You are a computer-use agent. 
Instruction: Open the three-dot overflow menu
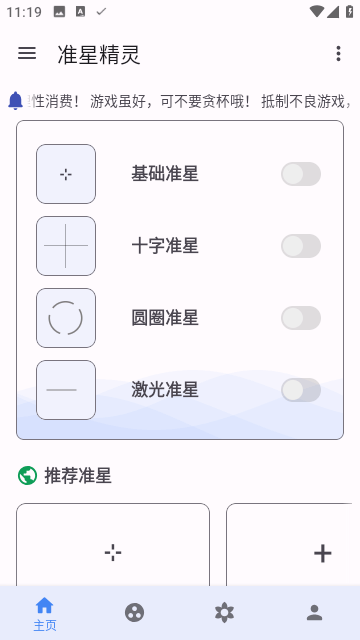[338, 53]
